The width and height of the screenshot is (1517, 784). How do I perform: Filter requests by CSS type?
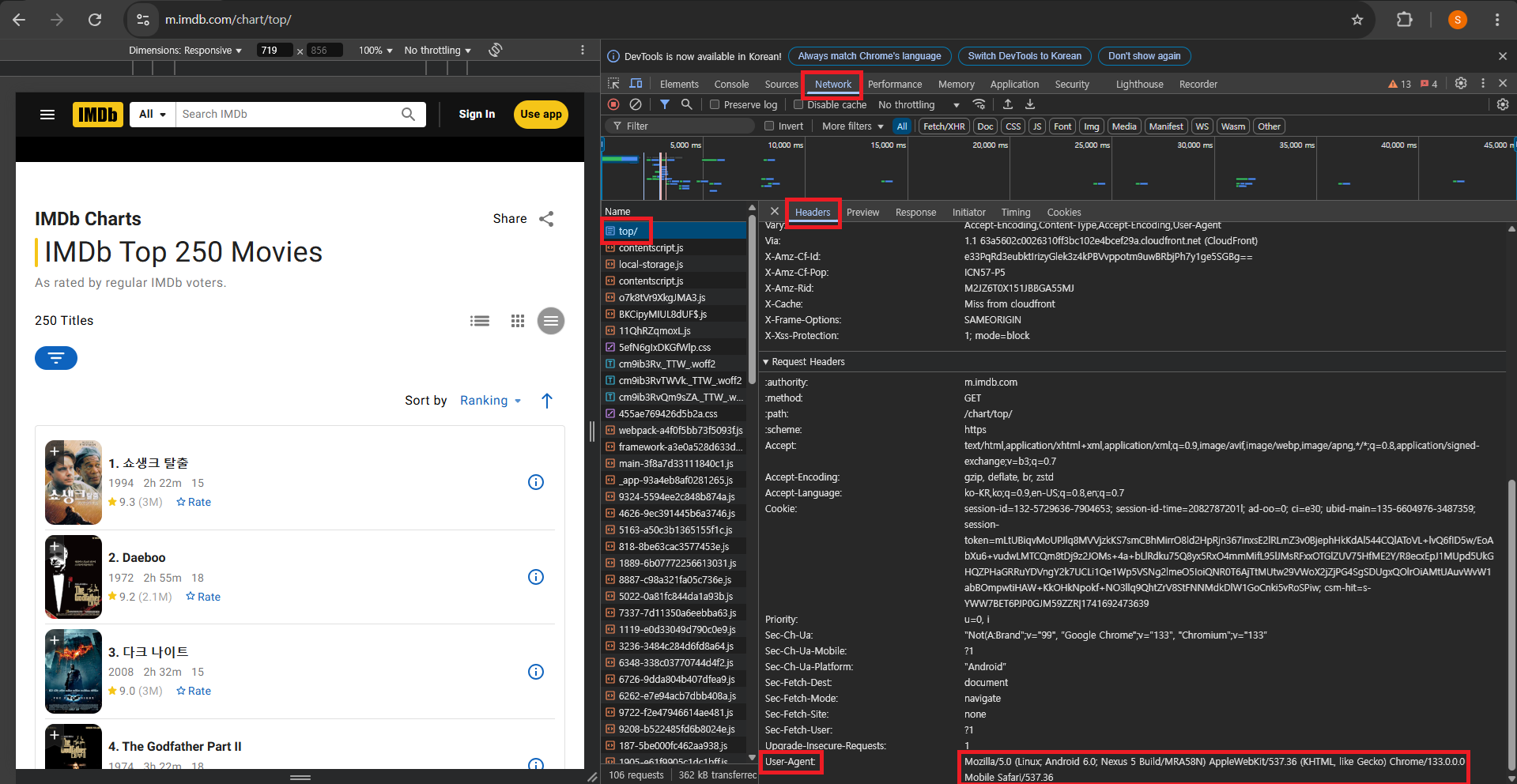click(x=1013, y=126)
